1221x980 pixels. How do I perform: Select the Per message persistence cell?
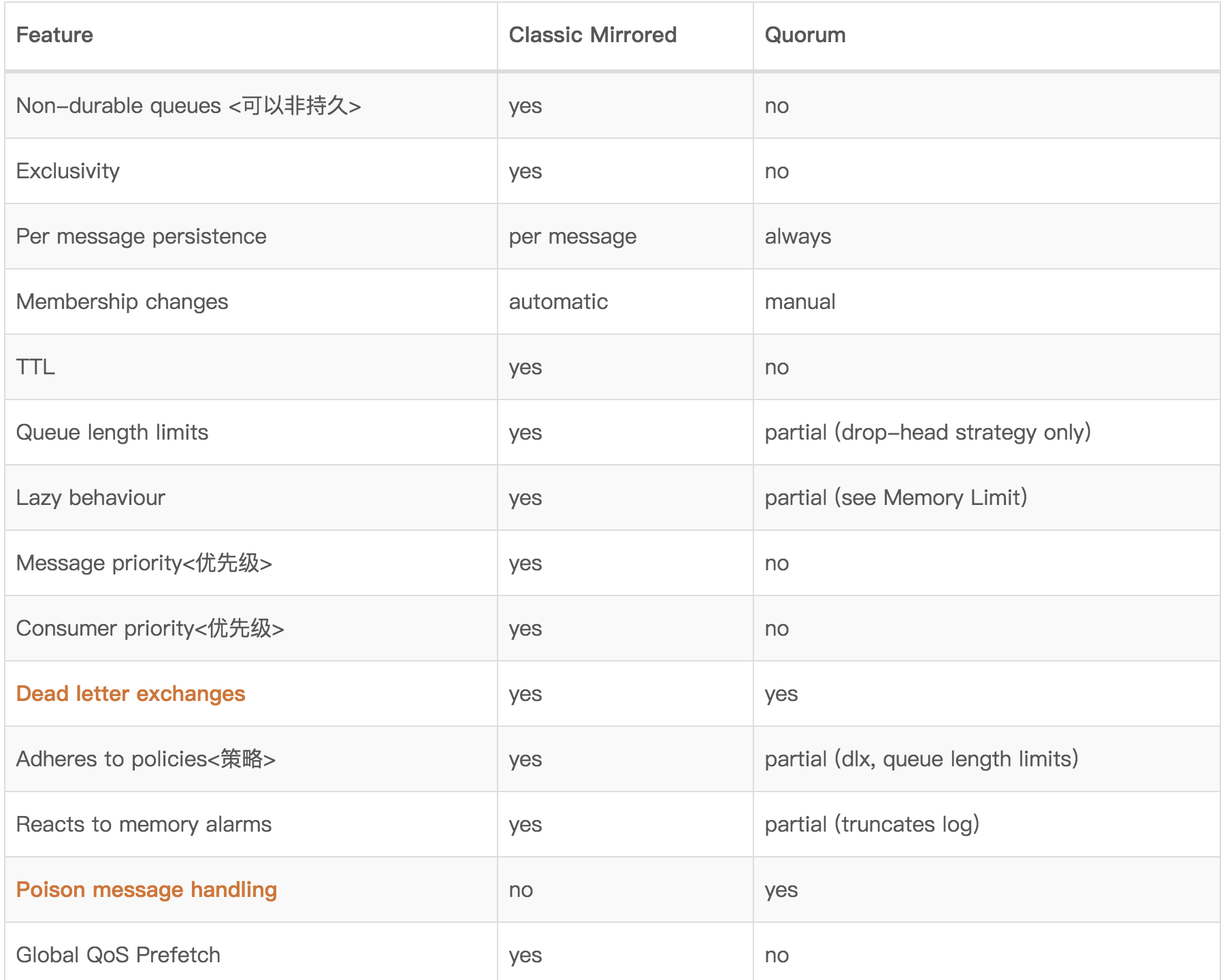pyautogui.click(x=141, y=236)
